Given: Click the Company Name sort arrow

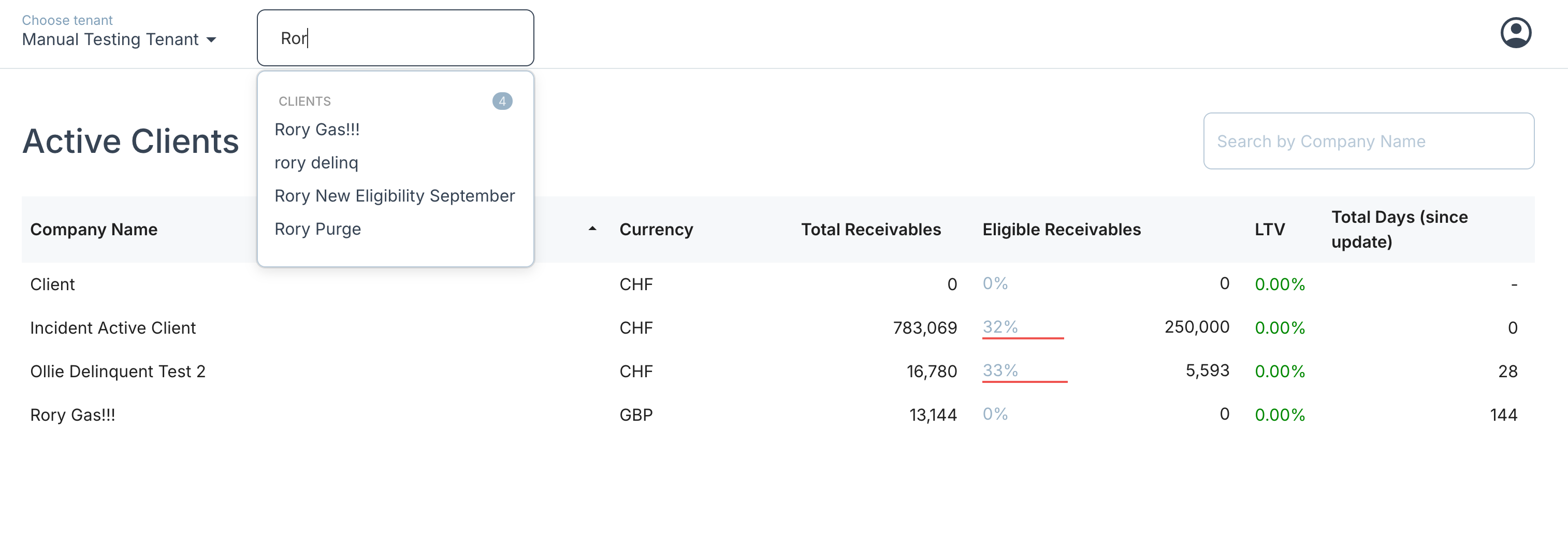Looking at the screenshot, I should 592,229.
